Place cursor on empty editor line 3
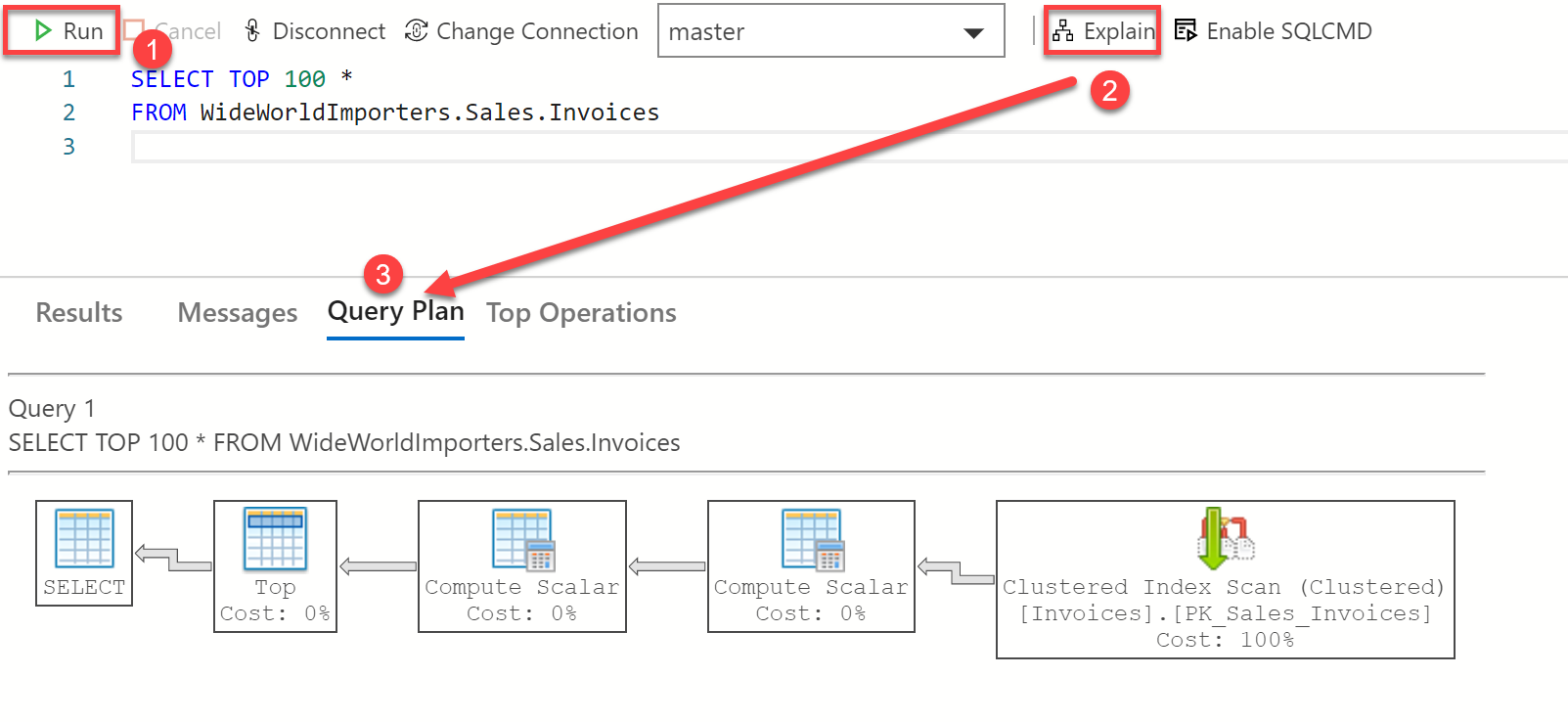Screen dimensions: 1568x722 click(x=849, y=147)
